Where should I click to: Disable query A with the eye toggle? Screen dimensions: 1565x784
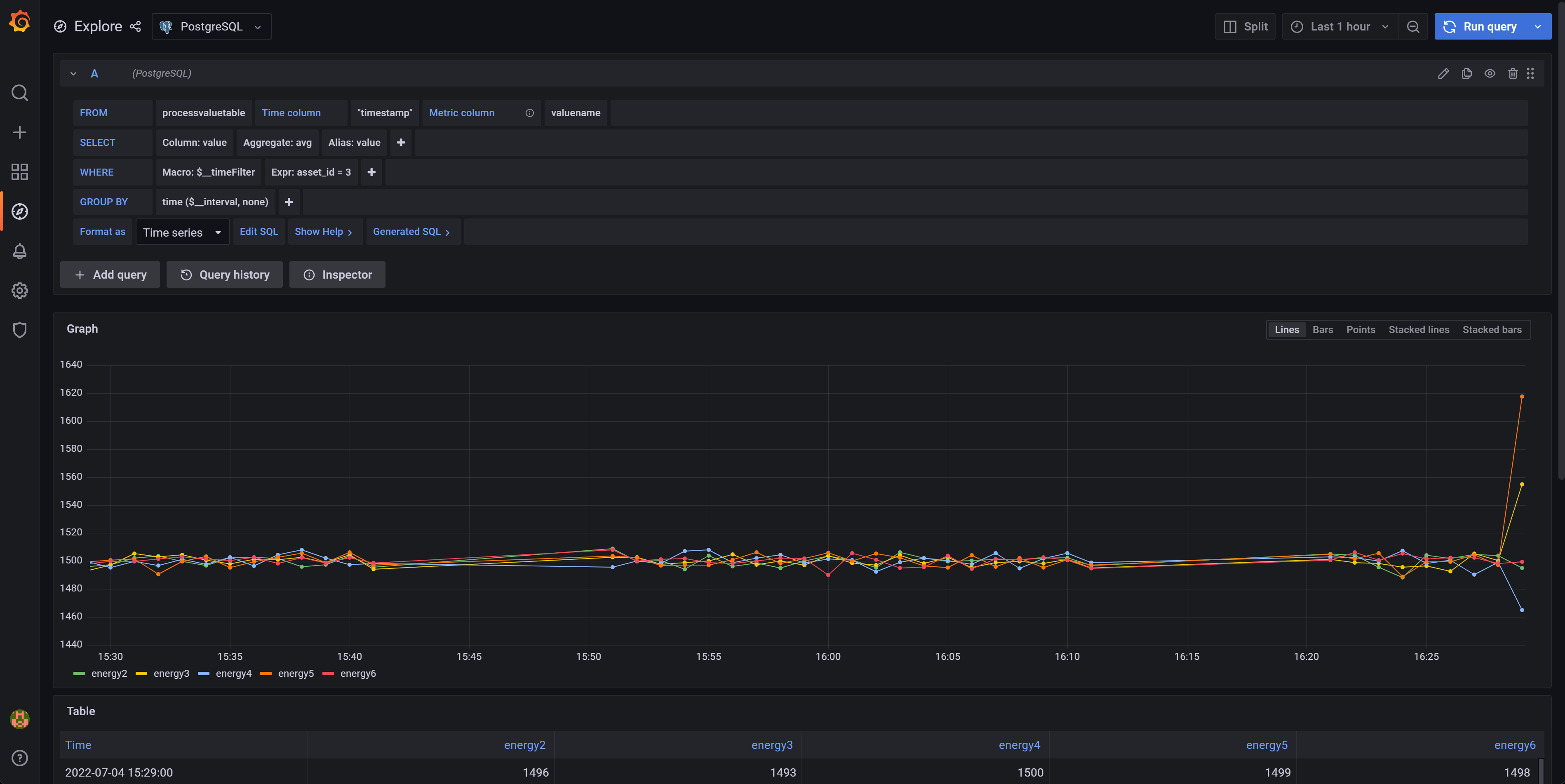1490,73
